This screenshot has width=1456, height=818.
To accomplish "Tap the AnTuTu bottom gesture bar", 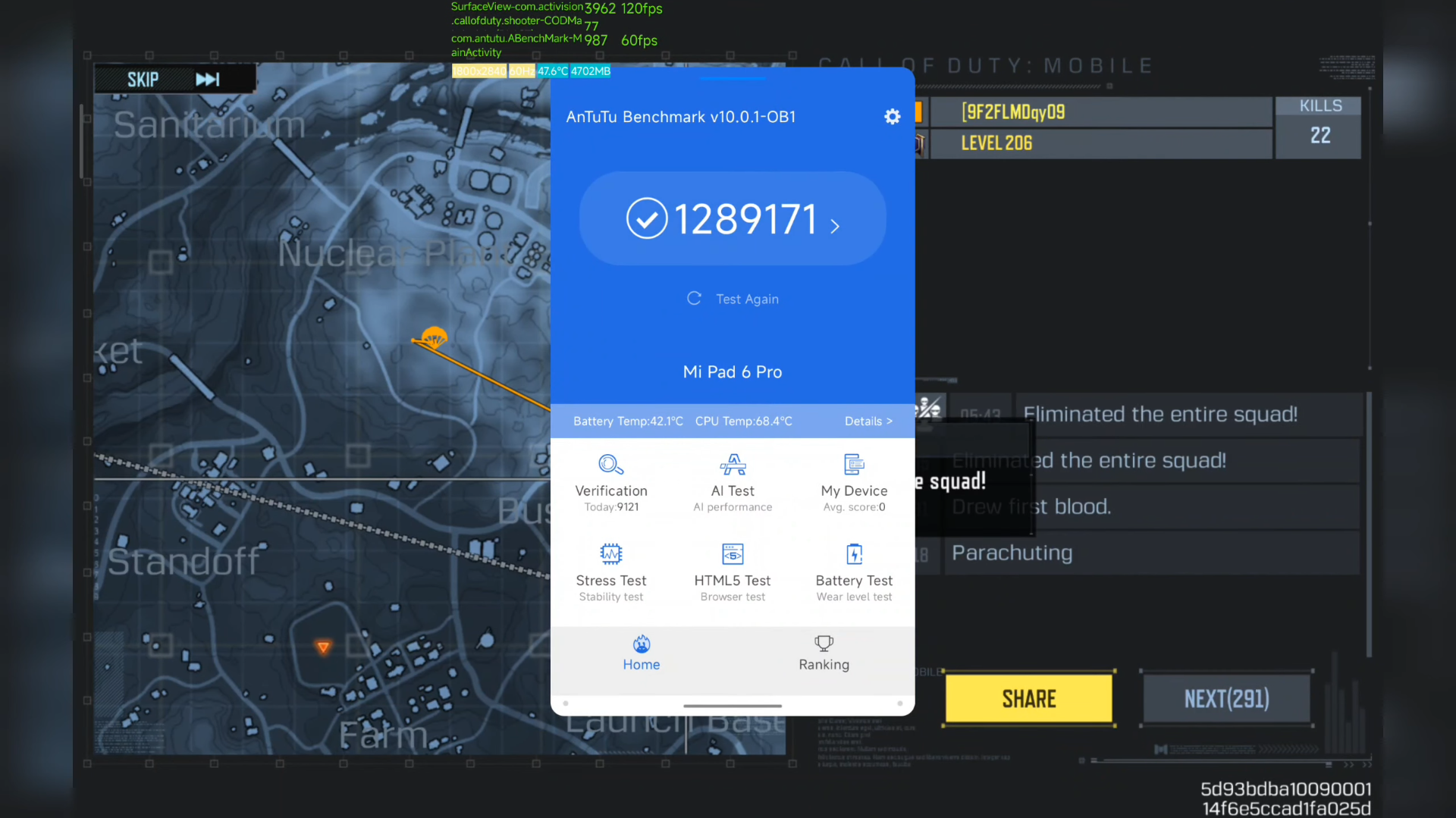I will click(x=732, y=706).
